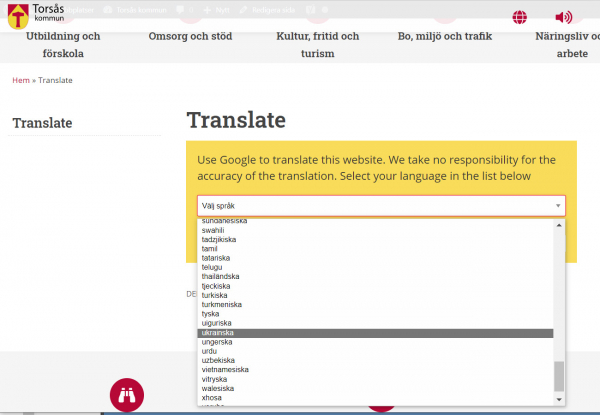Image resolution: width=600 pixels, height=415 pixels.
Task: Pick thailändska from the language list
Action: [221, 277]
